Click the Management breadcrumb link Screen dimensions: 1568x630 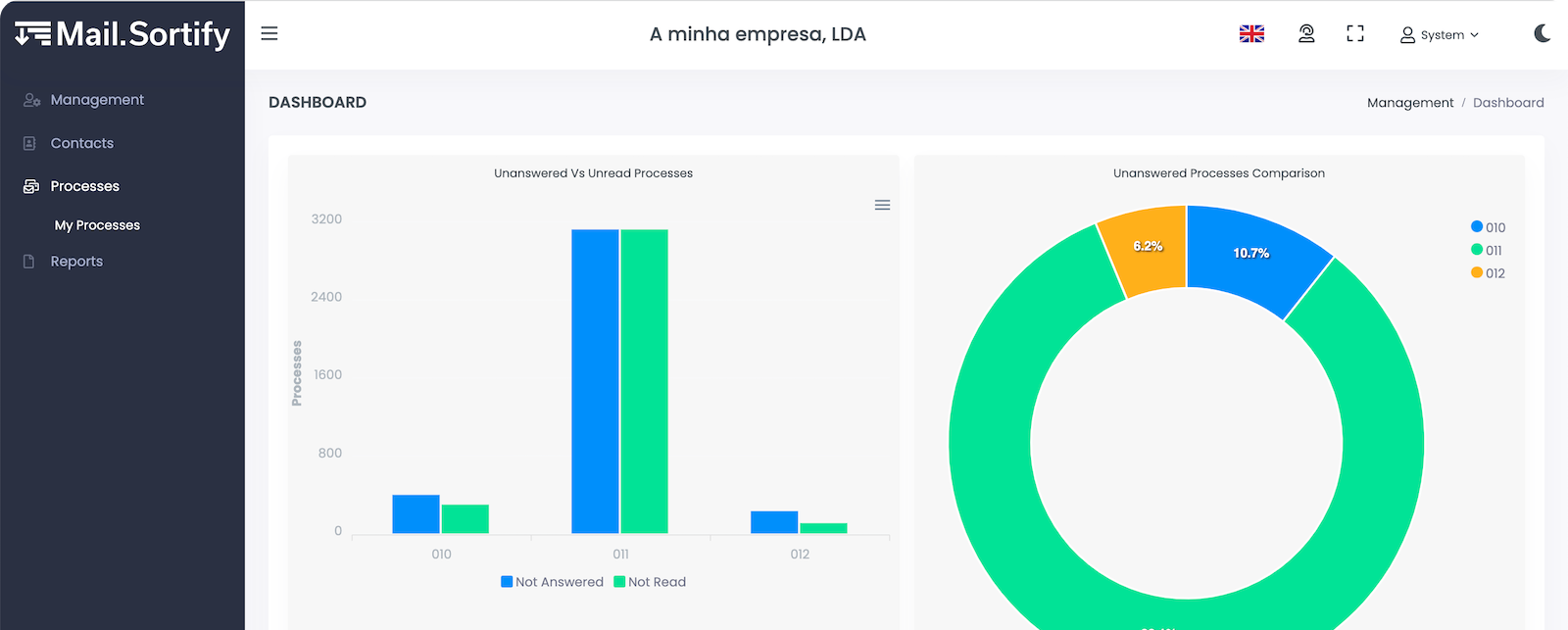point(1410,103)
